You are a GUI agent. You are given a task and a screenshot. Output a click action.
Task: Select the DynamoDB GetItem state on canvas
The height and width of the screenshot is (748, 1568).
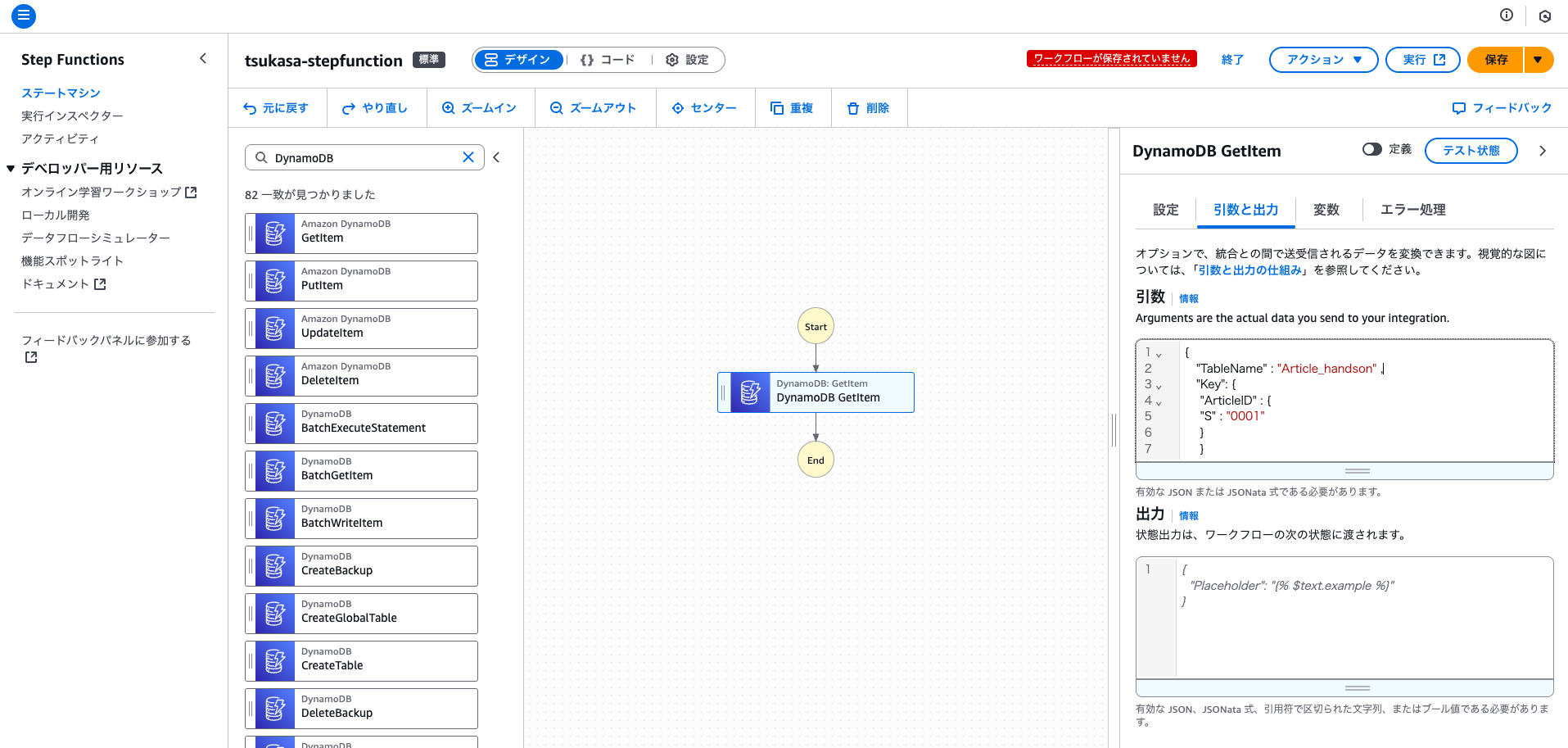pyautogui.click(x=816, y=392)
